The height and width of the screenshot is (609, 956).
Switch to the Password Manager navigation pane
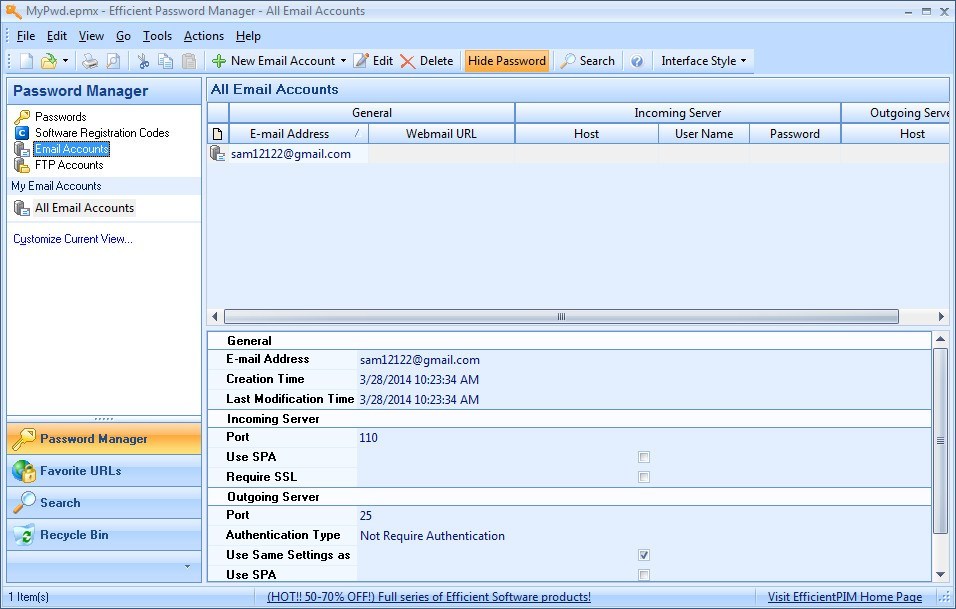click(104, 439)
